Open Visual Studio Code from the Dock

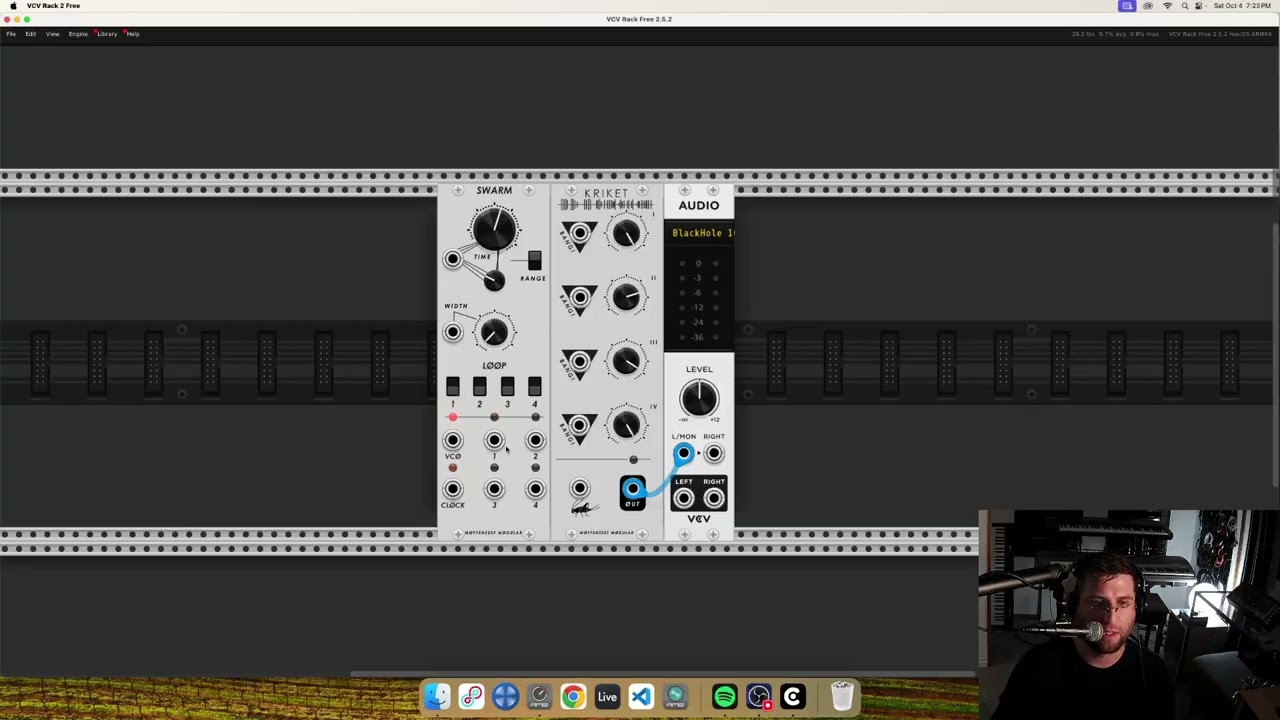641,696
